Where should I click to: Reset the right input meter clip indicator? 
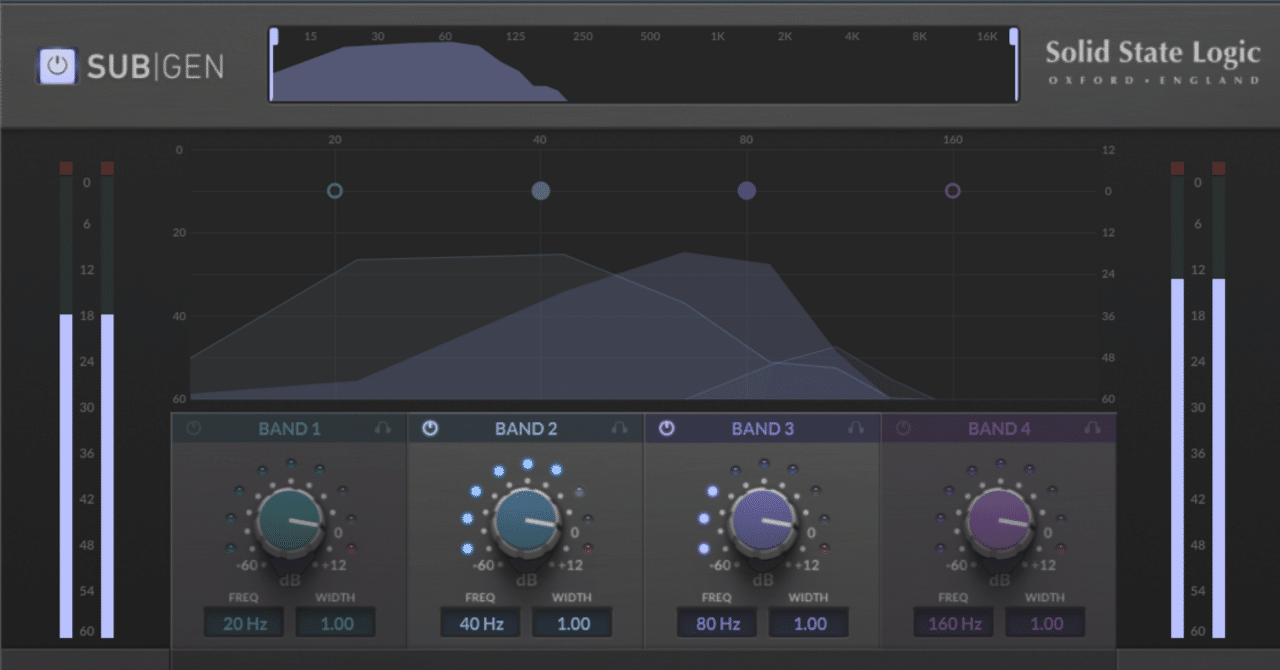[x=107, y=168]
